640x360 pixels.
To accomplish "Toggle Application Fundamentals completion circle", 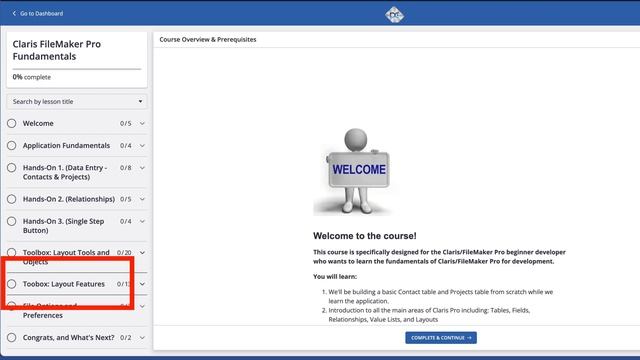I will 11,145.
